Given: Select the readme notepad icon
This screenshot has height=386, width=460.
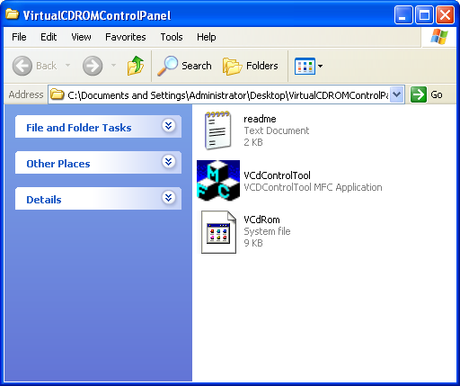Looking at the screenshot, I should coord(218,130).
